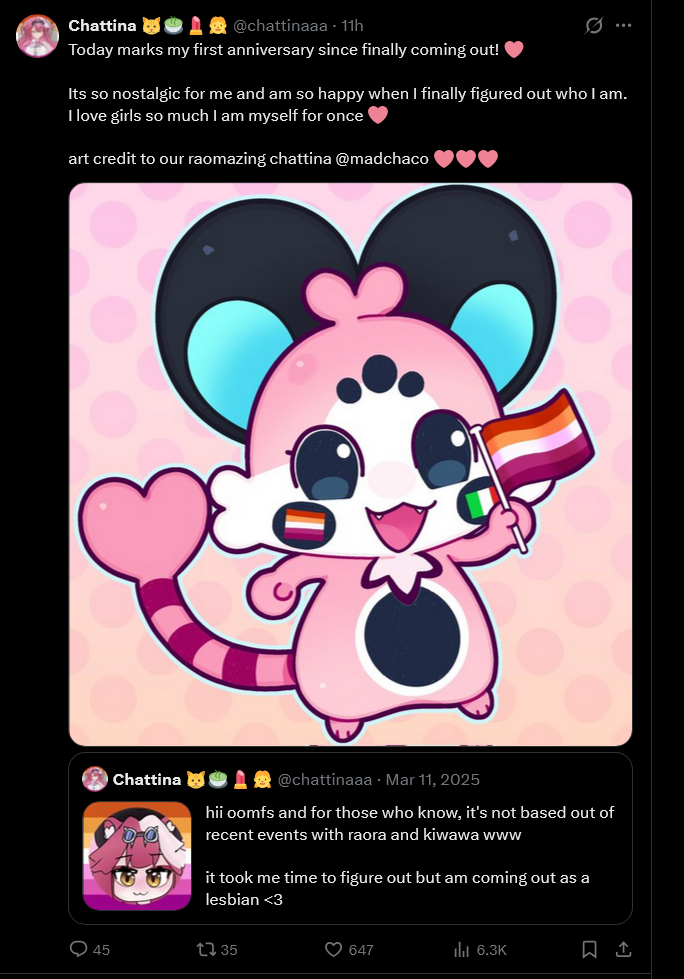This screenshot has height=979, width=684.
Task: Open the 11h timestamp link
Action: click(352, 26)
